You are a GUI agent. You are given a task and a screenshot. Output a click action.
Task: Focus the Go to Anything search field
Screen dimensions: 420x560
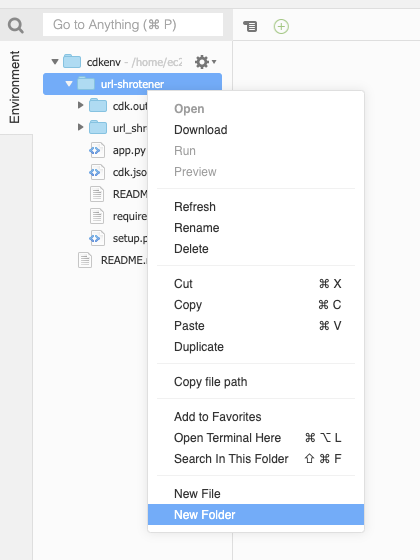(133, 25)
